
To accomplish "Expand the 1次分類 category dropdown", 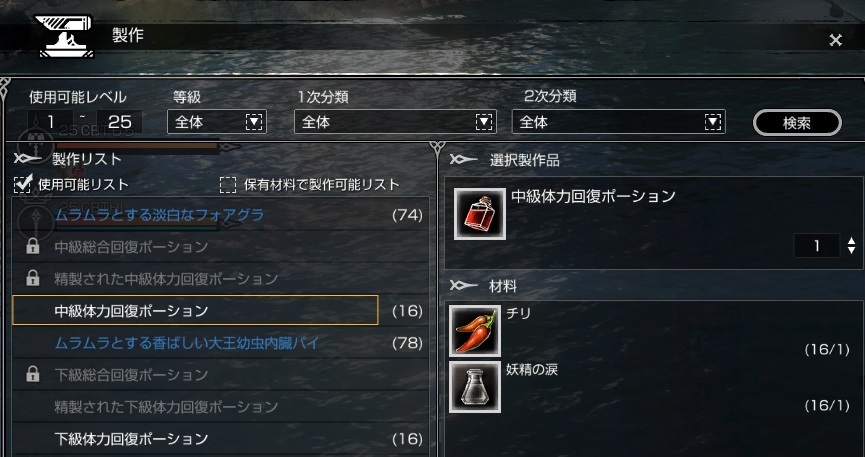I will [395, 122].
